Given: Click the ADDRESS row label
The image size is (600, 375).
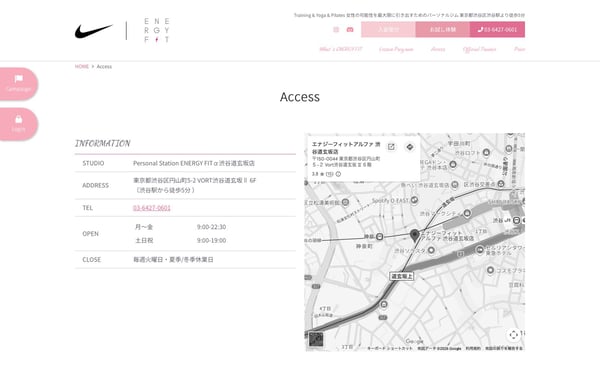Looking at the screenshot, I should (96, 185).
